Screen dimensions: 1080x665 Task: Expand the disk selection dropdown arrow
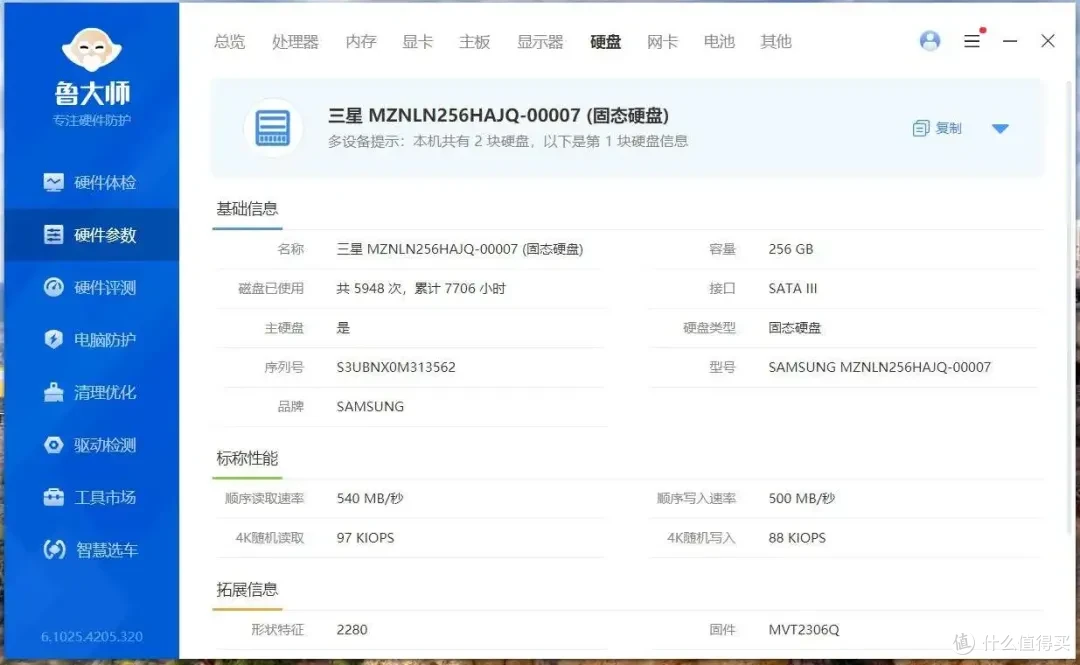tap(1000, 129)
